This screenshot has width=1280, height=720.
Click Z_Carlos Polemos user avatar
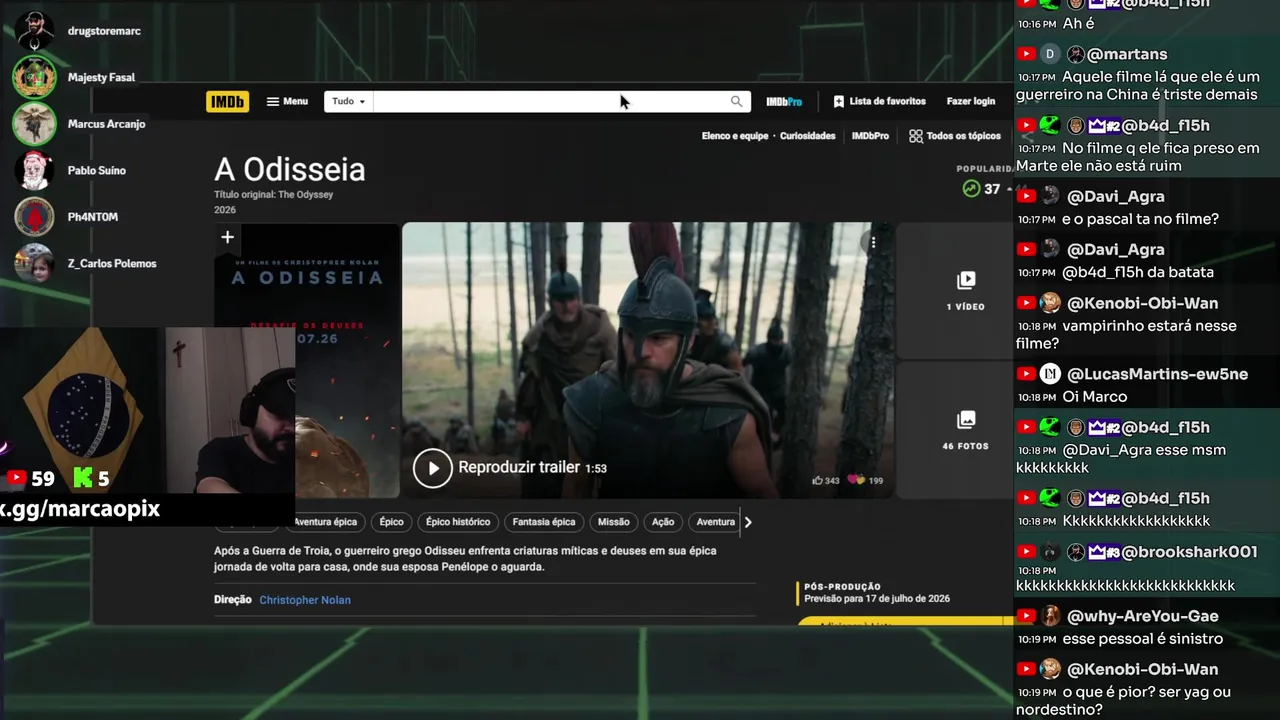pos(34,263)
